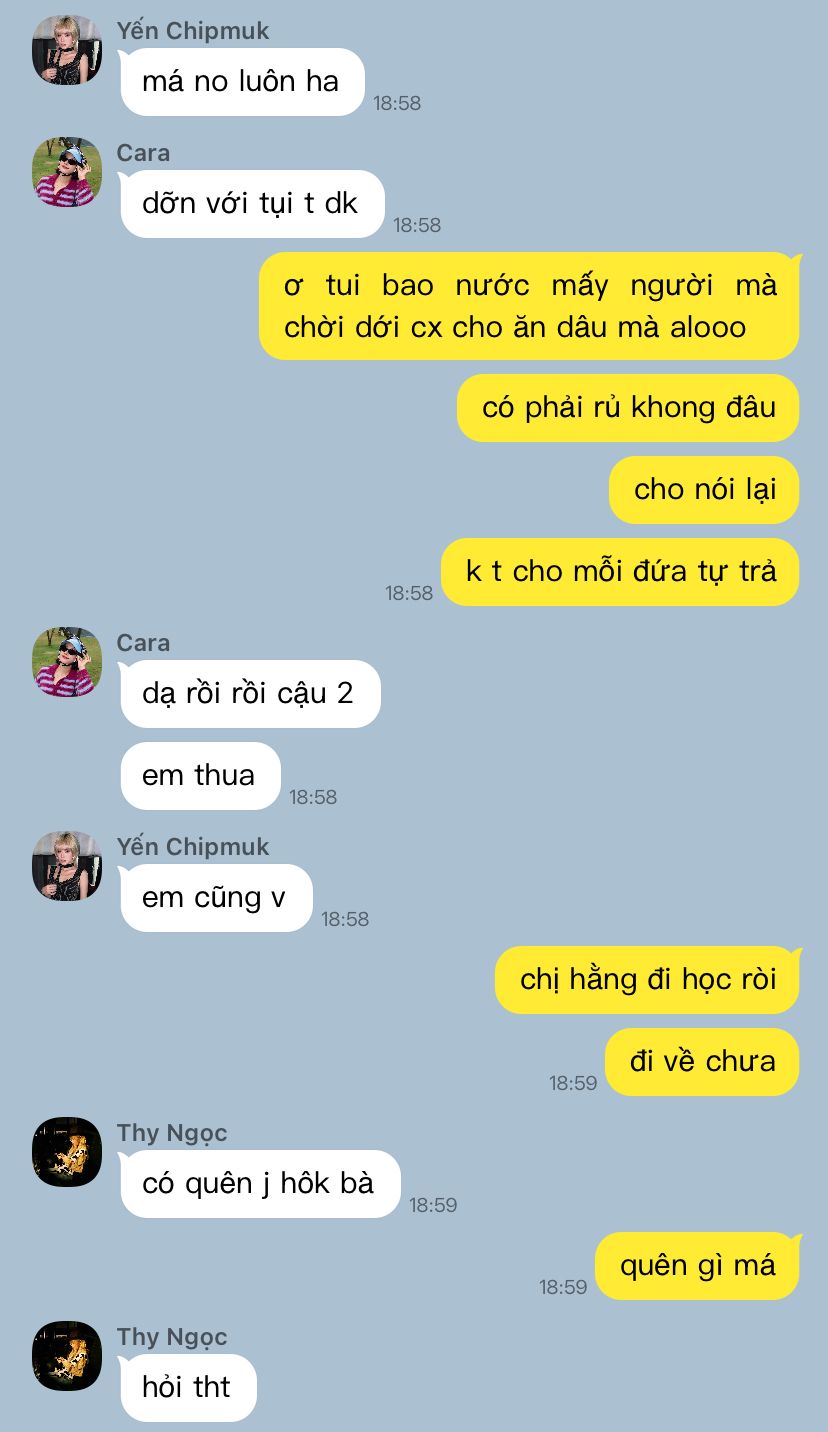Select the 'dỡn với tụi t dk' message
The image size is (828, 1432).
tap(252, 204)
